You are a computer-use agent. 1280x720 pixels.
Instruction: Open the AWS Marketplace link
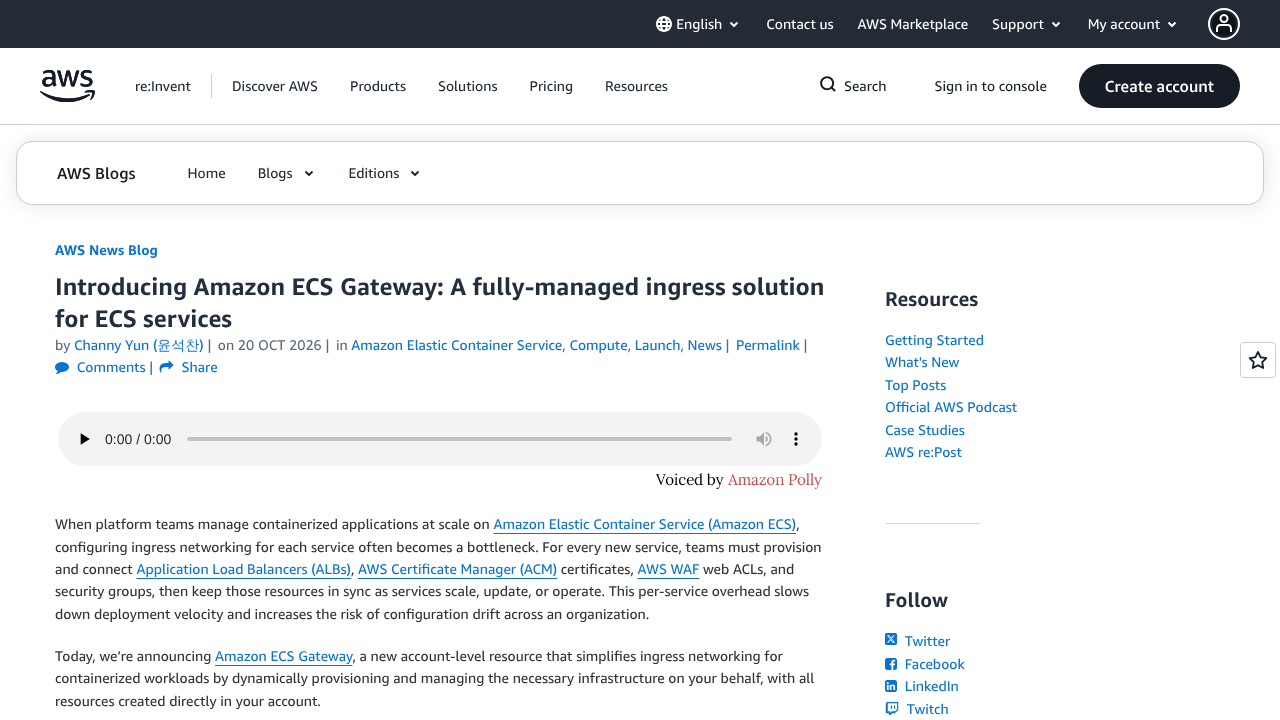[913, 24]
